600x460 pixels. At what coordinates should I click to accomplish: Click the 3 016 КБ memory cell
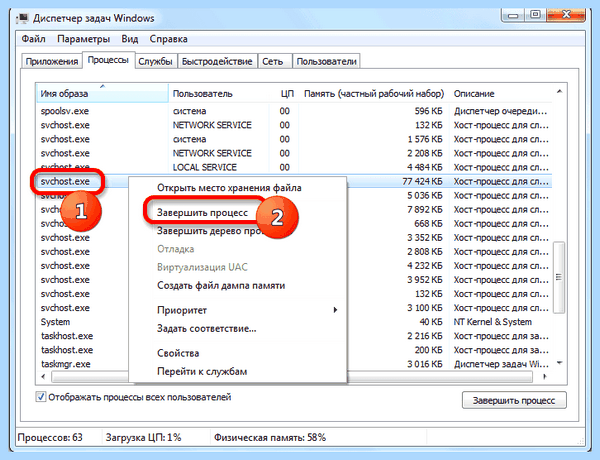(x=425, y=364)
